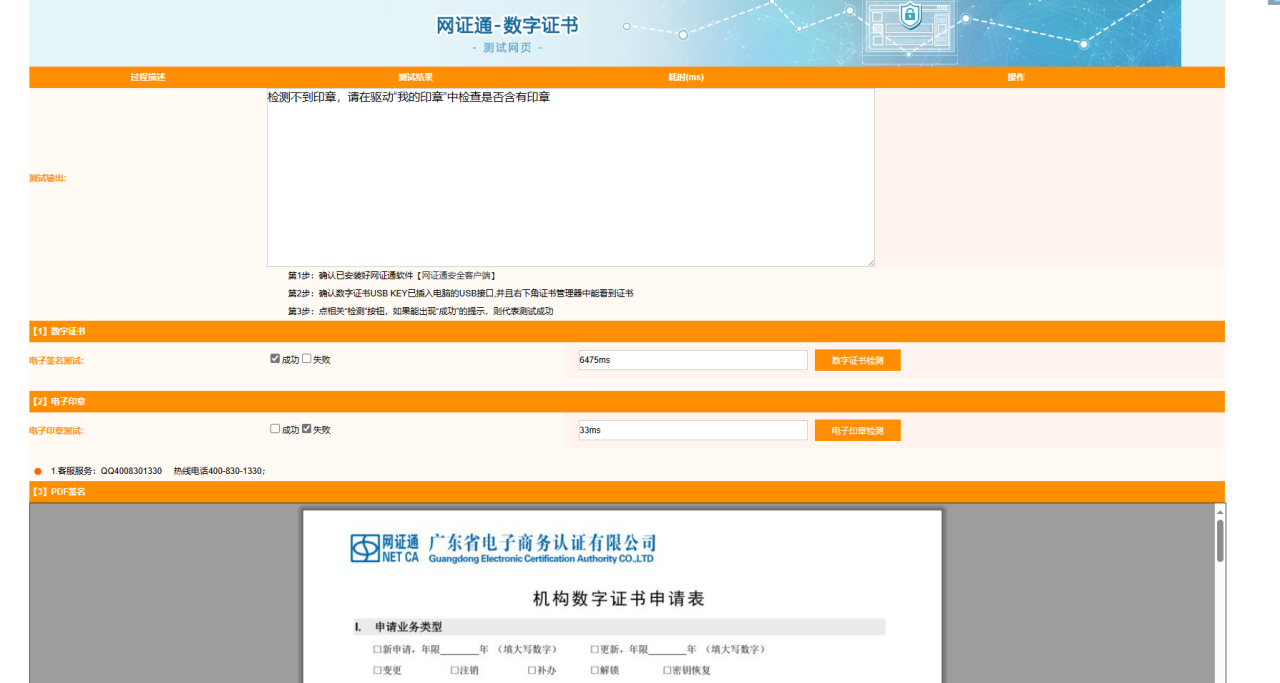1280x683 pixels.
Task: Toggle 失败 checkbox for 电子印章测试
Action: click(x=307, y=429)
